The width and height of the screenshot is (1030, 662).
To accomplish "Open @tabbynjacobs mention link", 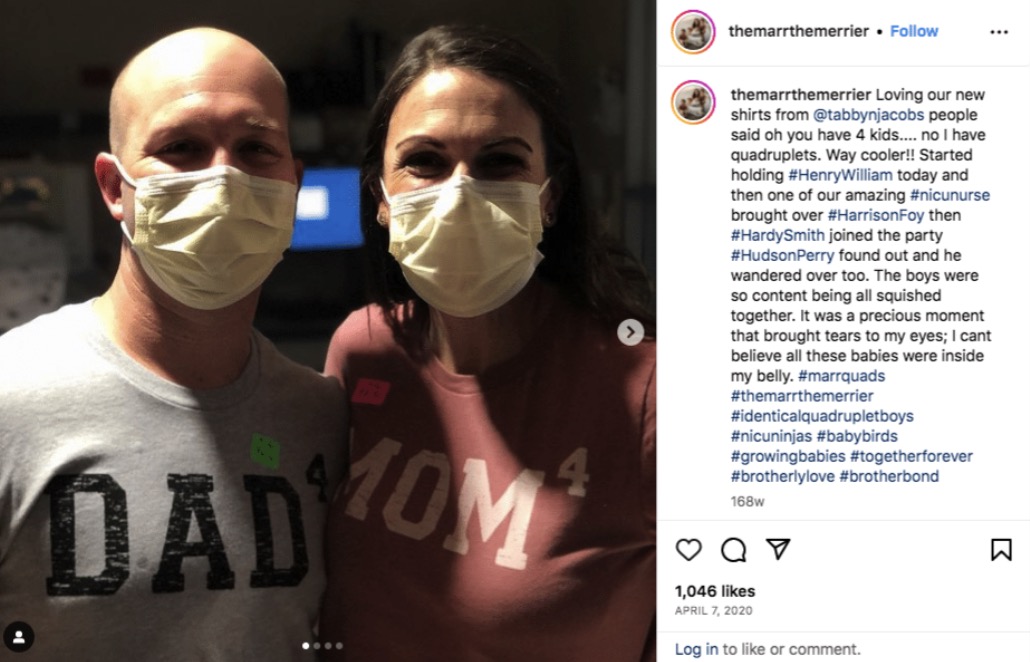I will 868,114.
